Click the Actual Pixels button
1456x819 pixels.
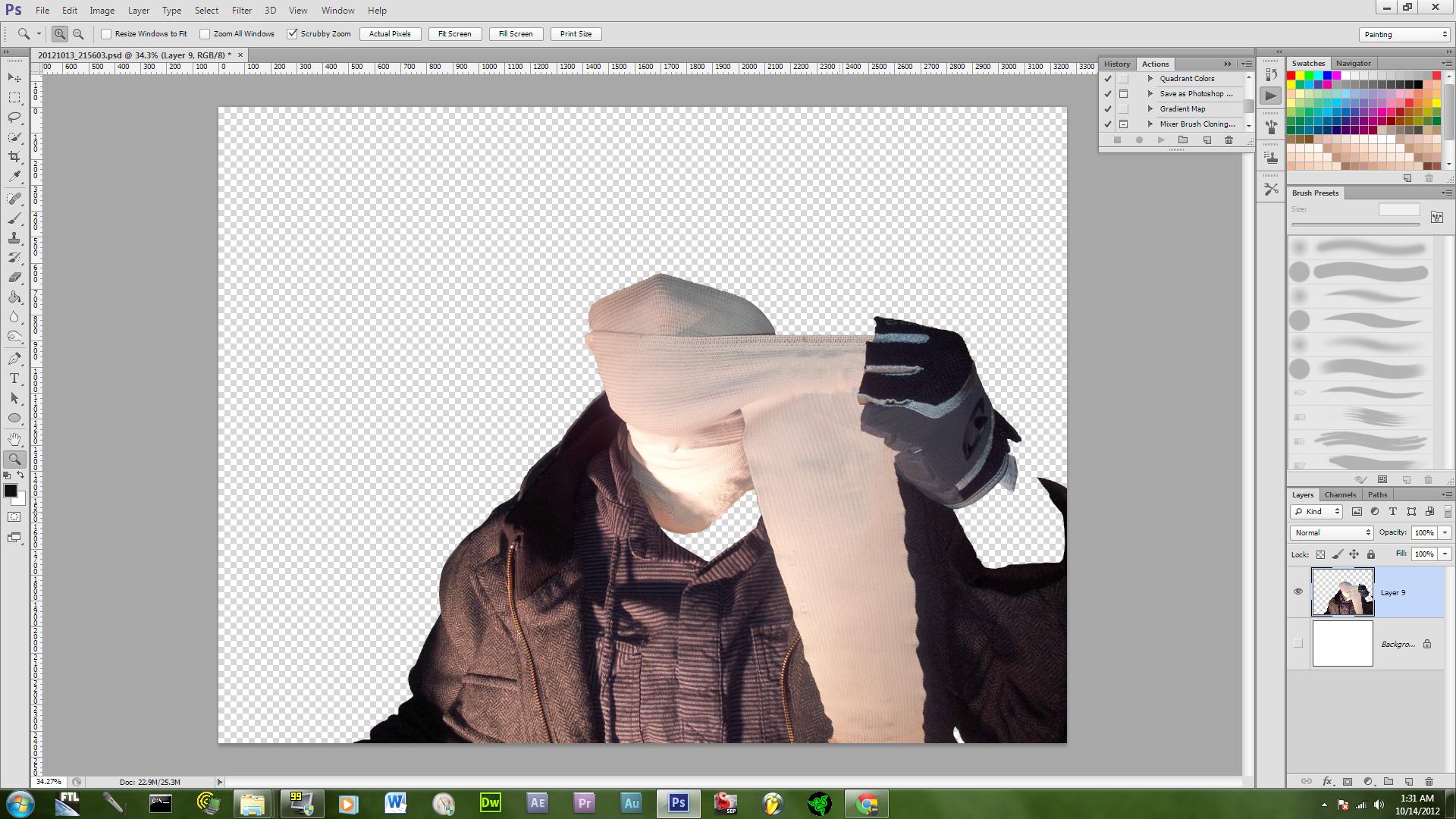pyautogui.click(x=390, y=34)
